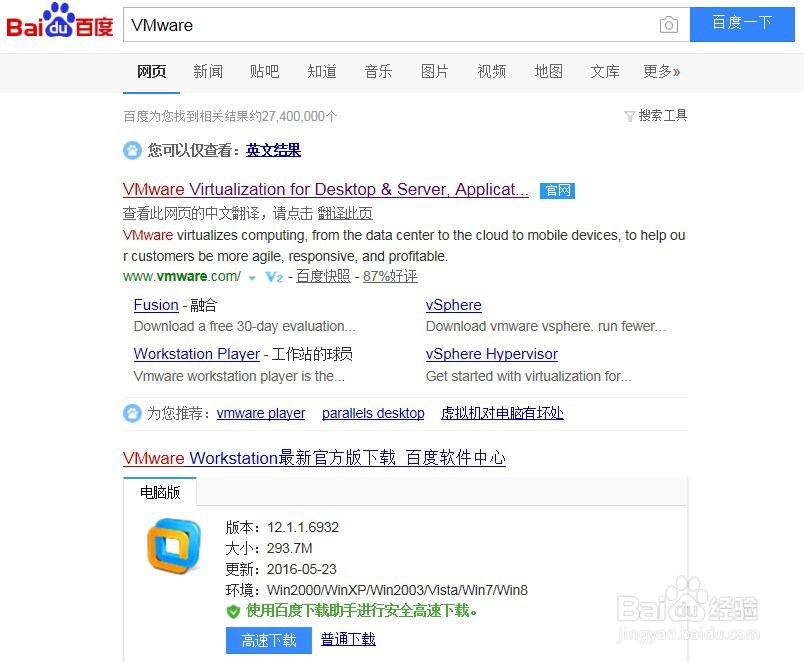The height and width of the screenshot is (662, 804).
Task: Click the V2 credibility badge icon
Action: (x=274, y=277)
